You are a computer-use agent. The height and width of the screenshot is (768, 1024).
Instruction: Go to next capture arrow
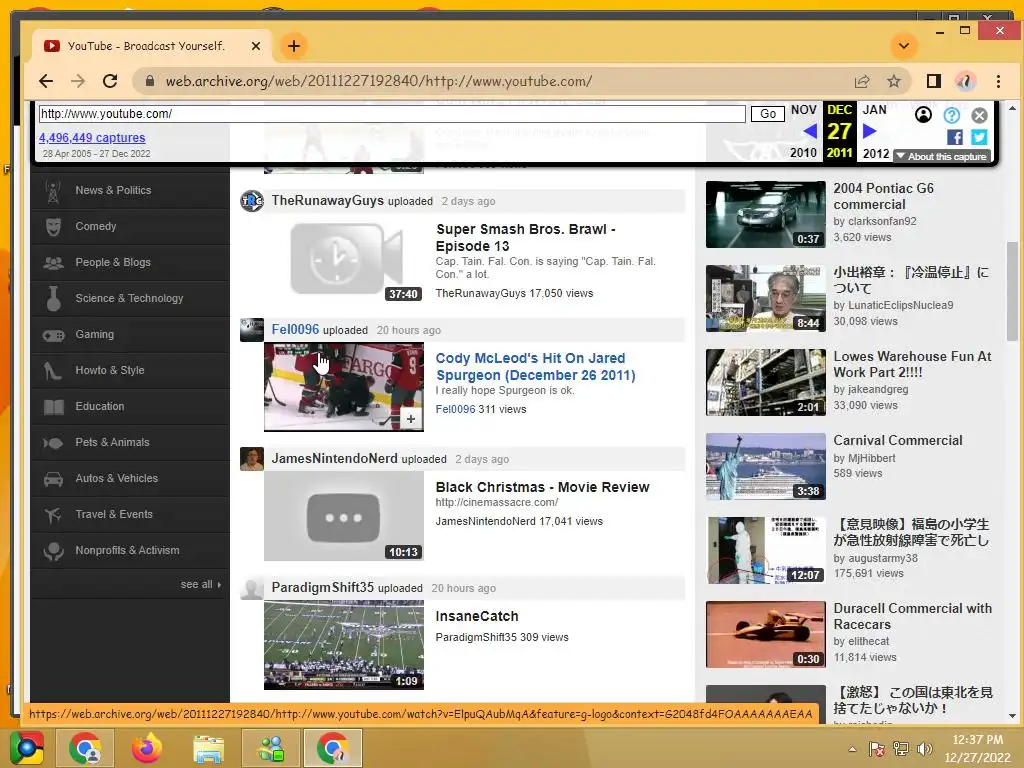tap(869, 131)
